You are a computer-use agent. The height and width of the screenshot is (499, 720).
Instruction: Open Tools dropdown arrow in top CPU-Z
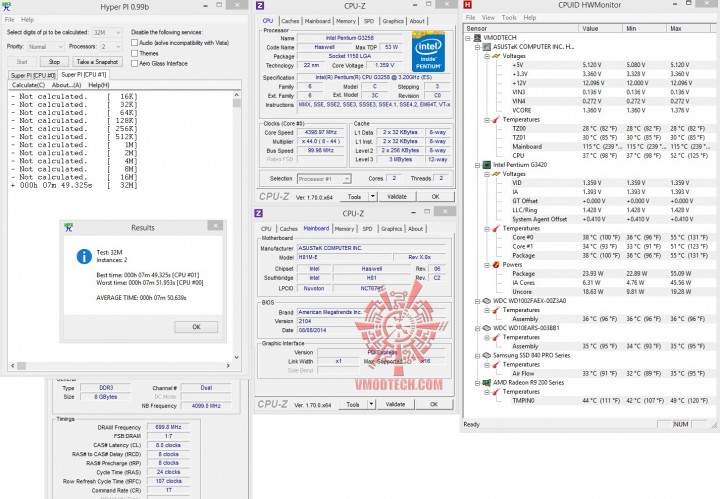[x=373, y=196]
